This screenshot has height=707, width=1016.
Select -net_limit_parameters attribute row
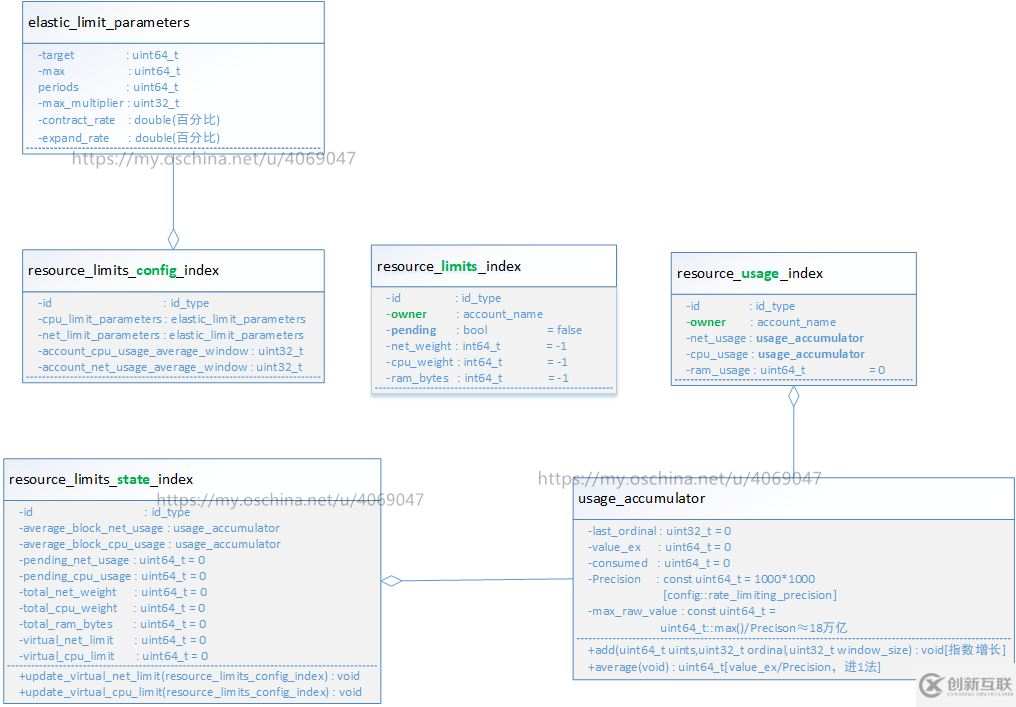[x=171, y=335]
